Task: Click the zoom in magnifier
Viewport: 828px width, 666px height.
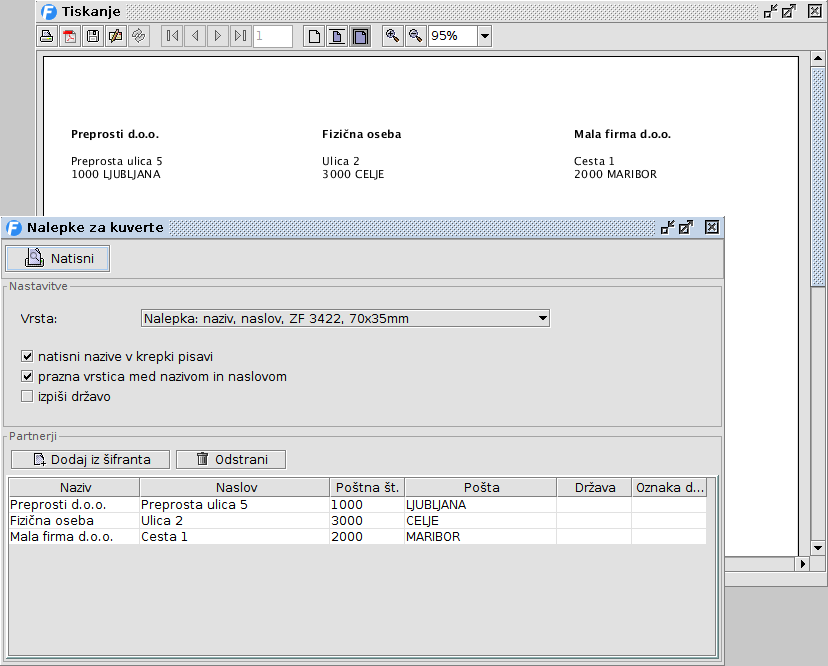Action: [x=393, y=36]
